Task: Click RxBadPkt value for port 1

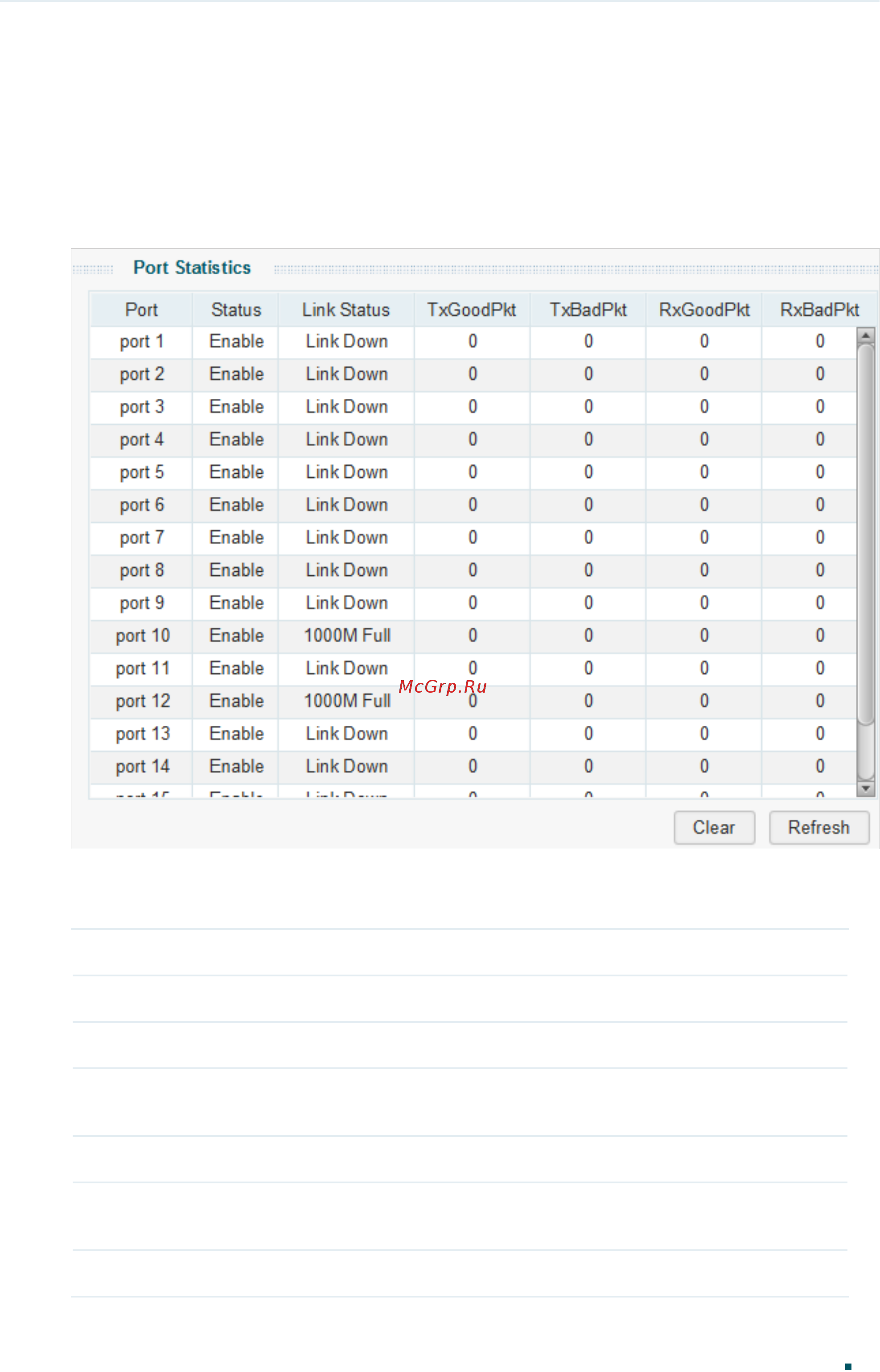Action: [820, 341]
